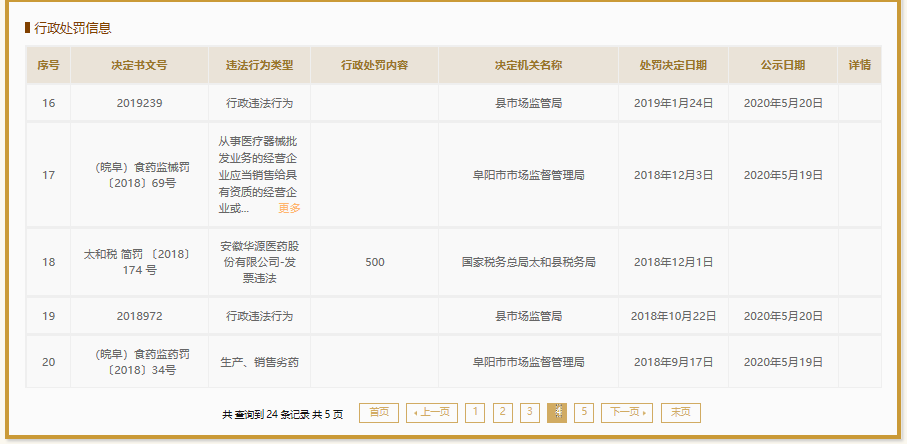The width and height of the screenshot is (907, 444).
Task: Click the 处罚决定日期 column header
Action: tap(673, 65)
